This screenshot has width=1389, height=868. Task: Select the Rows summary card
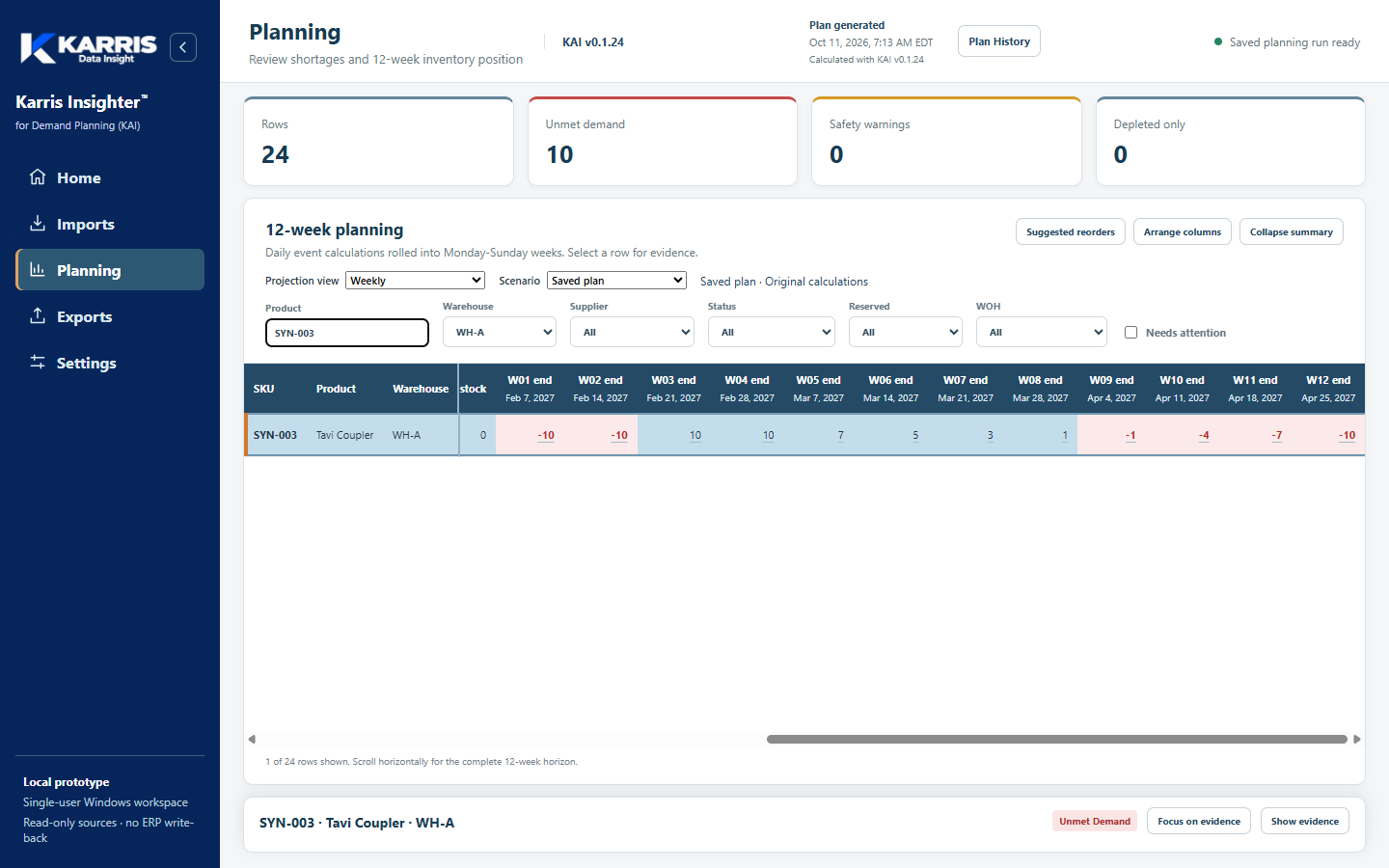[x=378, y=141]
